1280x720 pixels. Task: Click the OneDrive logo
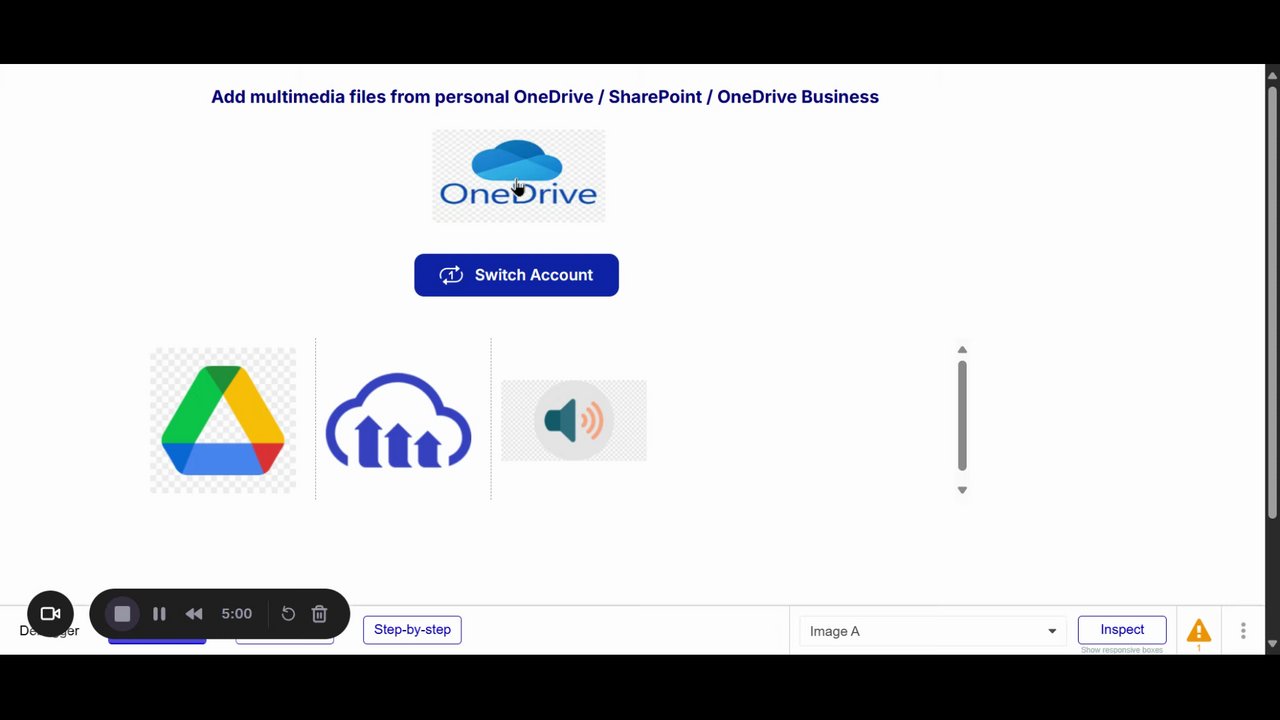518,176
